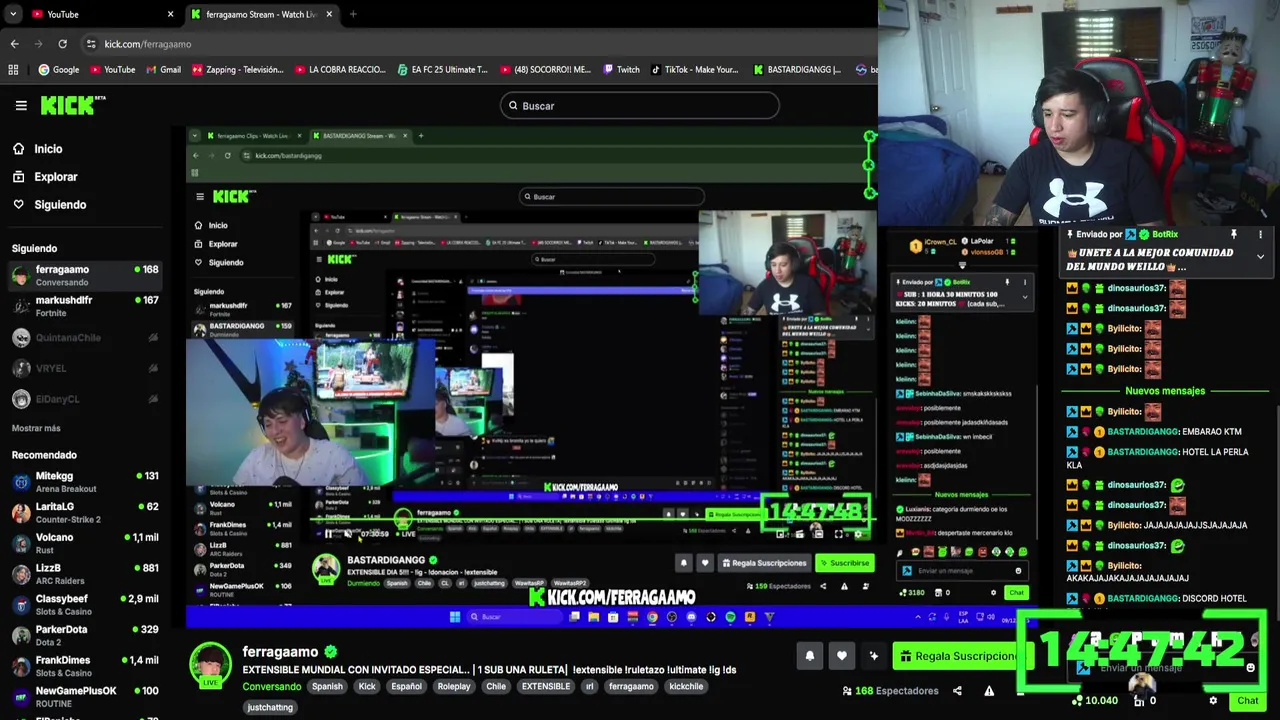Toggle the heart follow button for ferragaamo
Viewport: 1280px width, 720px height.
tap(842, 656)
